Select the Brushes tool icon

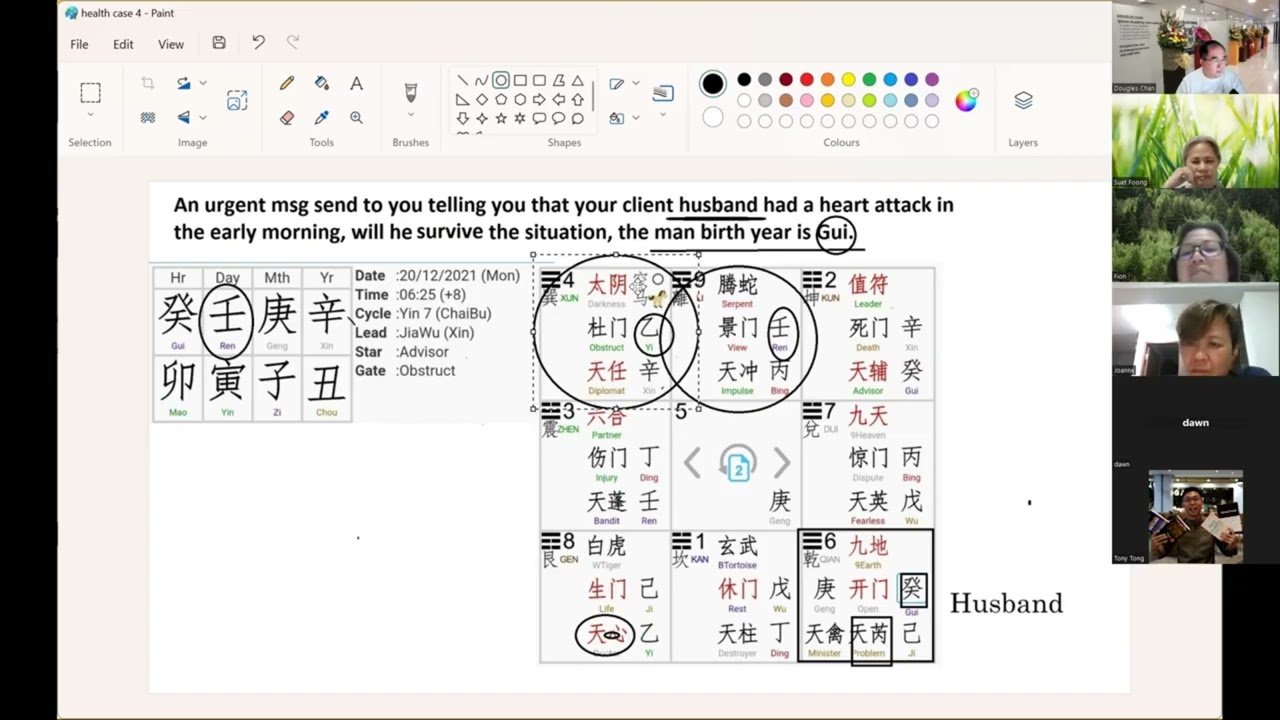(x=410, y=93)
